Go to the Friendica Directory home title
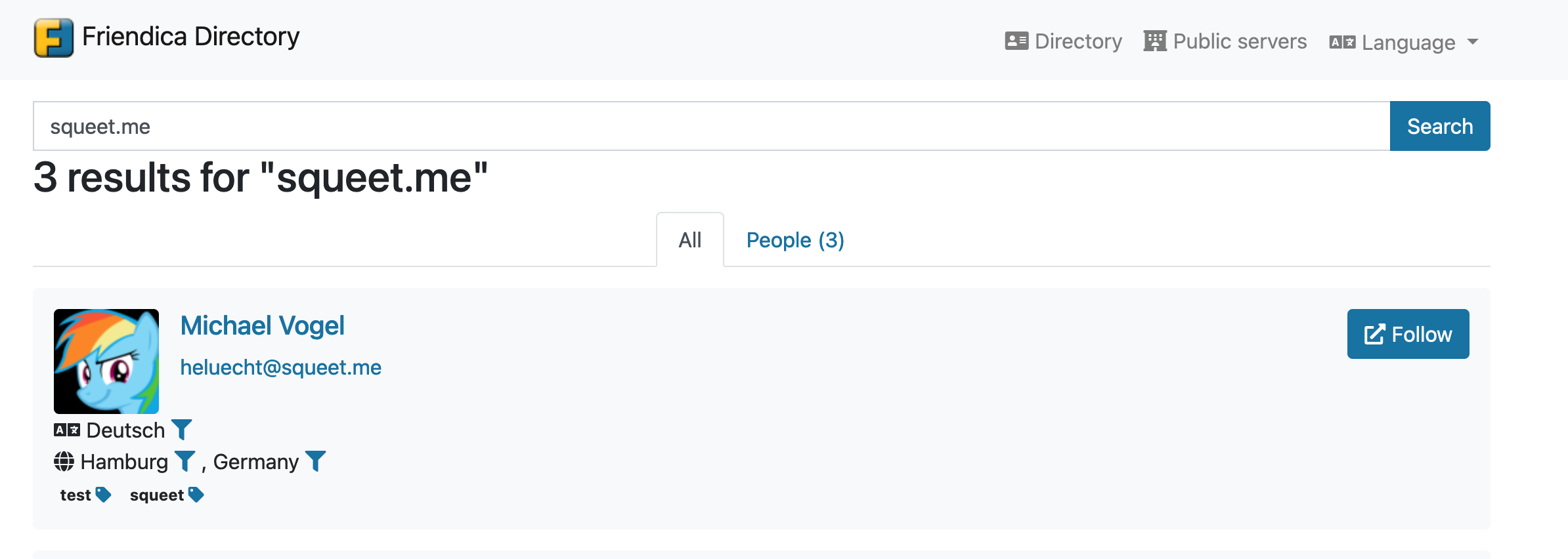This screenshot has width=1568, height=559. 190,37
